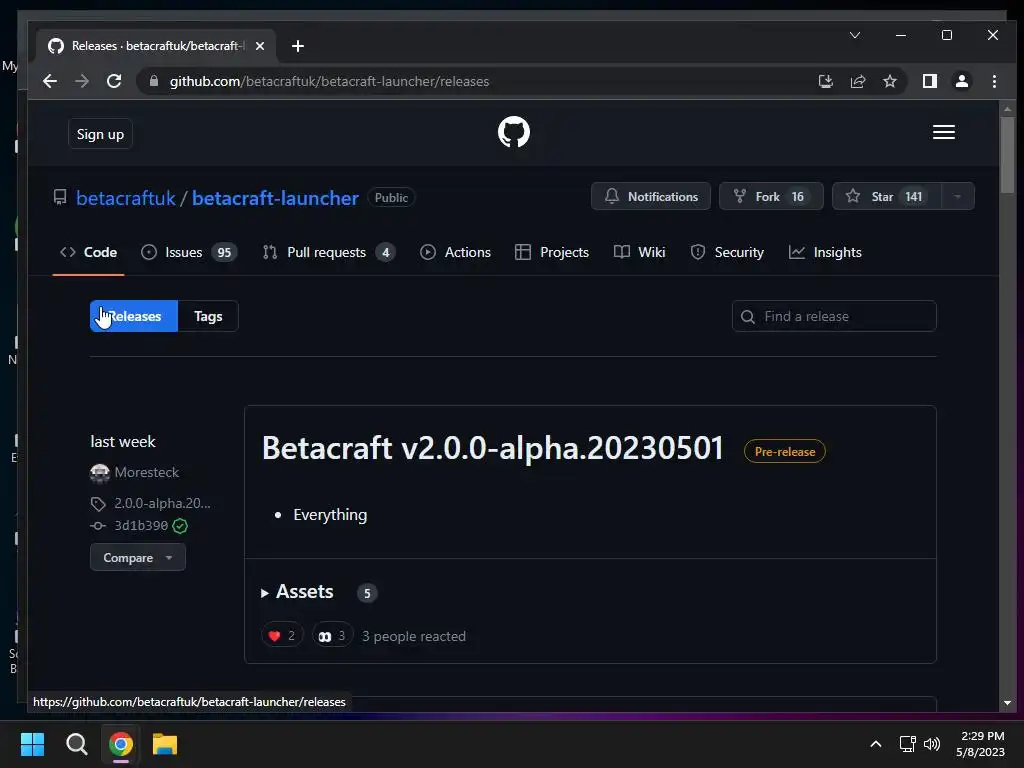Star the repository
Viewport: 1024px width, 768px height.
click(x=887, y=196)
